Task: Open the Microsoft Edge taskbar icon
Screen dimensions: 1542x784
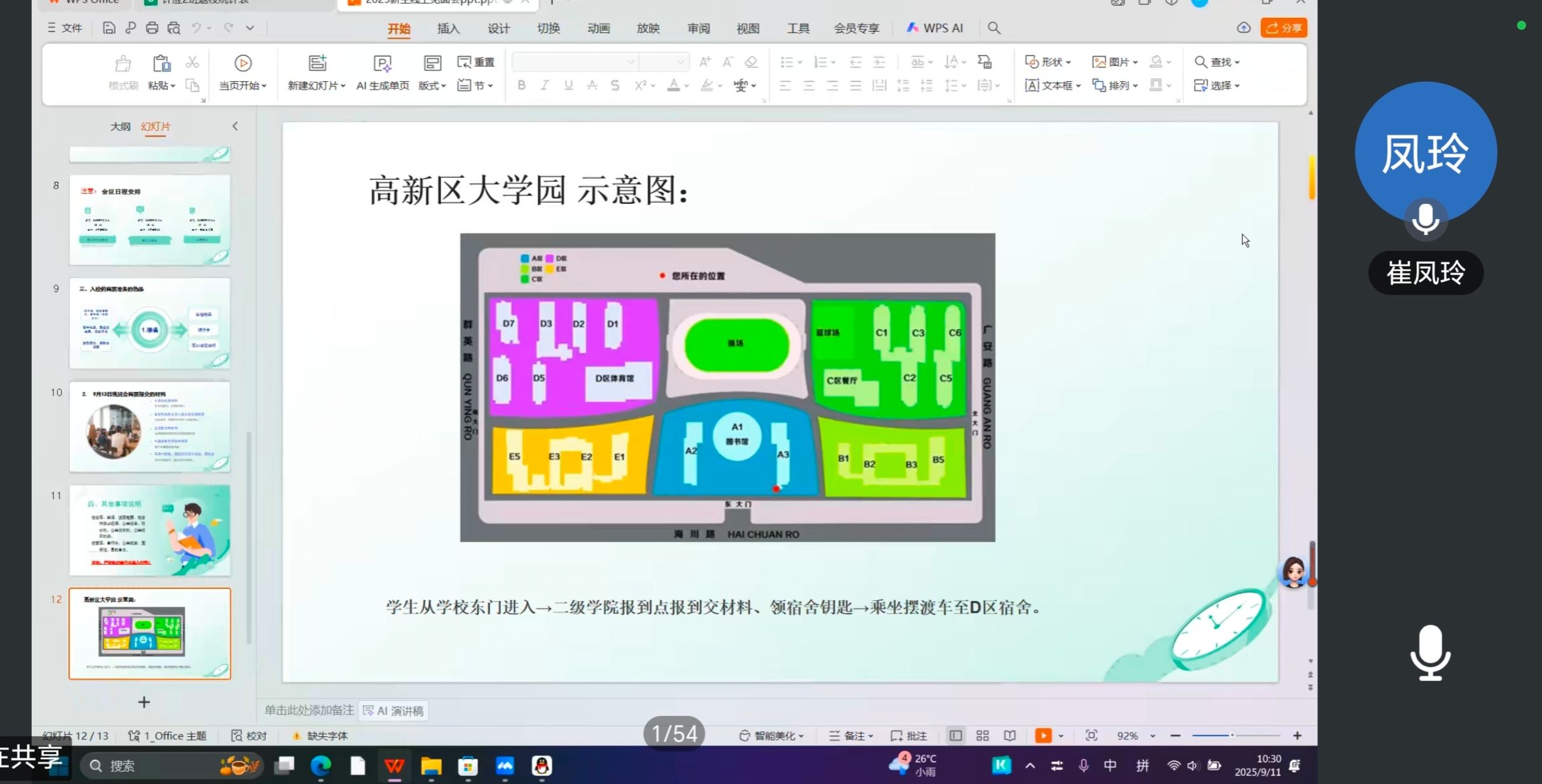Action: [320, 766]
